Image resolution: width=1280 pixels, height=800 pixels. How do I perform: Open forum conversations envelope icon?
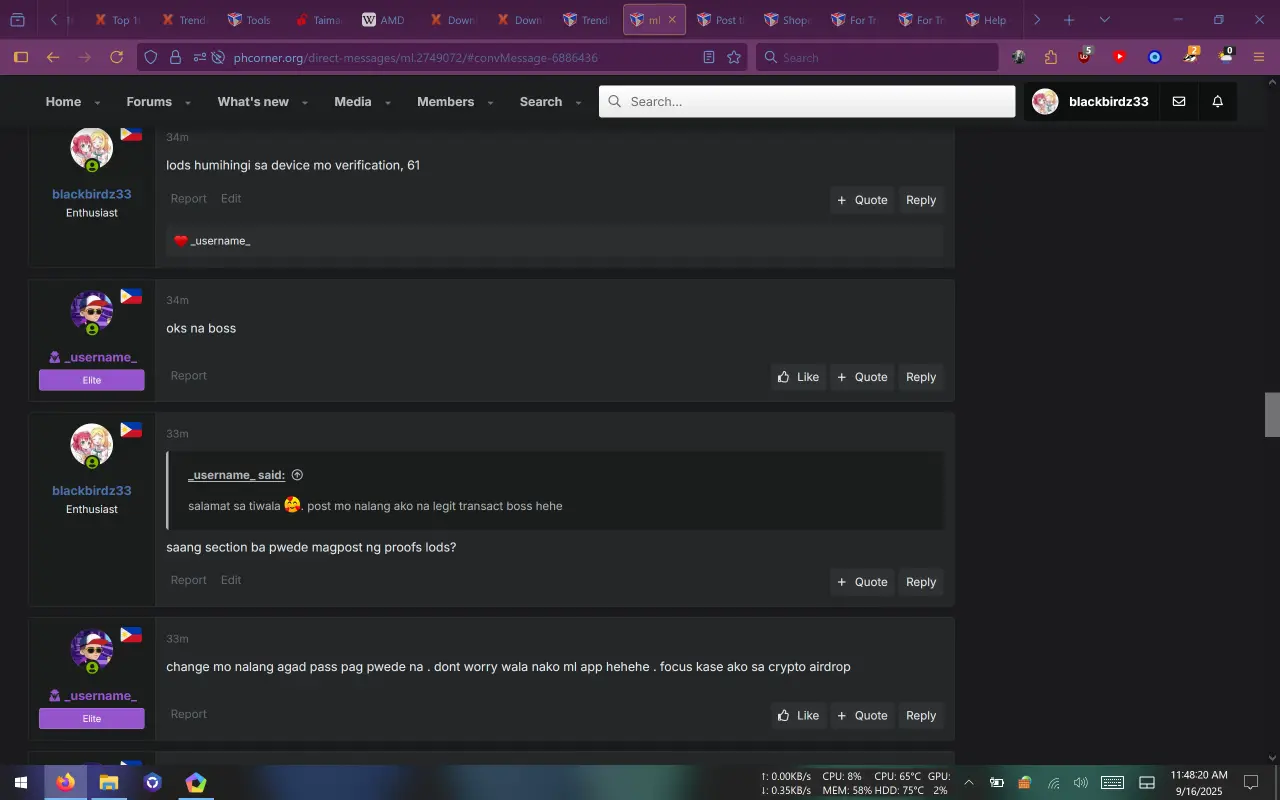click(x=1179, y=101)
